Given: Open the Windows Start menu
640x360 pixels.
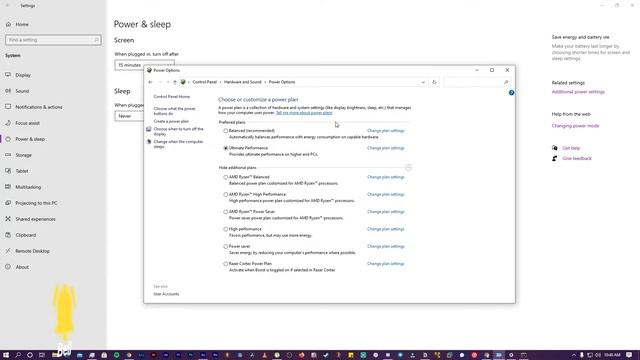Looking at the screenshot, I should (6, 355).
